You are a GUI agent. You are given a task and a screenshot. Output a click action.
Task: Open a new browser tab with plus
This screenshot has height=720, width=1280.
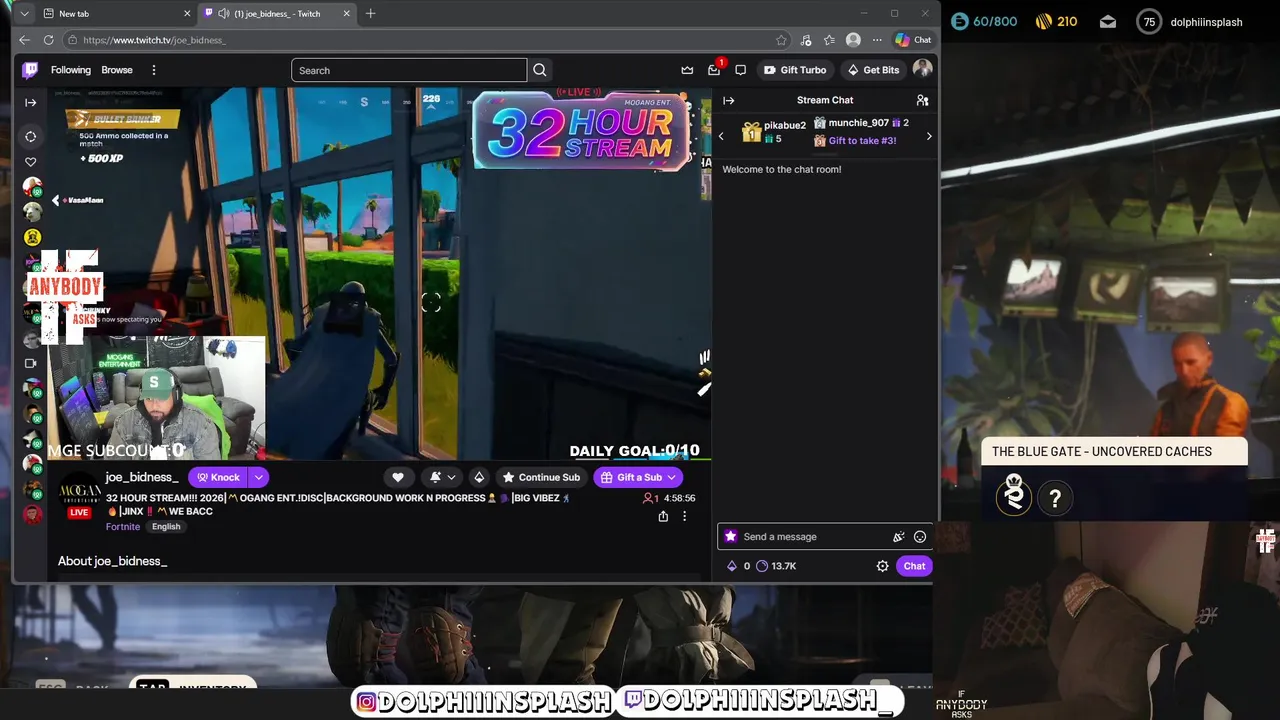371,13
